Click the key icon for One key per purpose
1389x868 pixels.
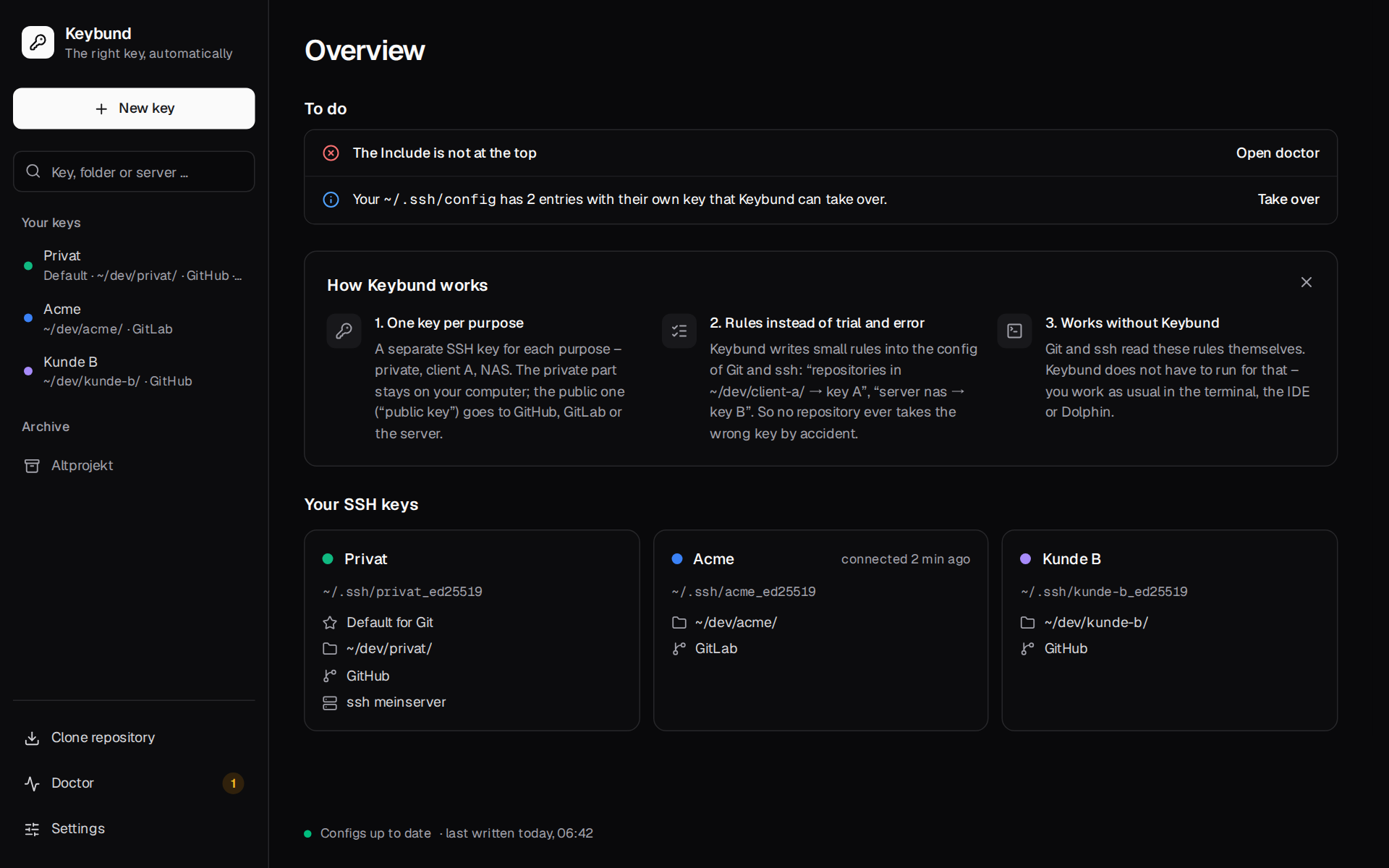(x=344, y=331)
